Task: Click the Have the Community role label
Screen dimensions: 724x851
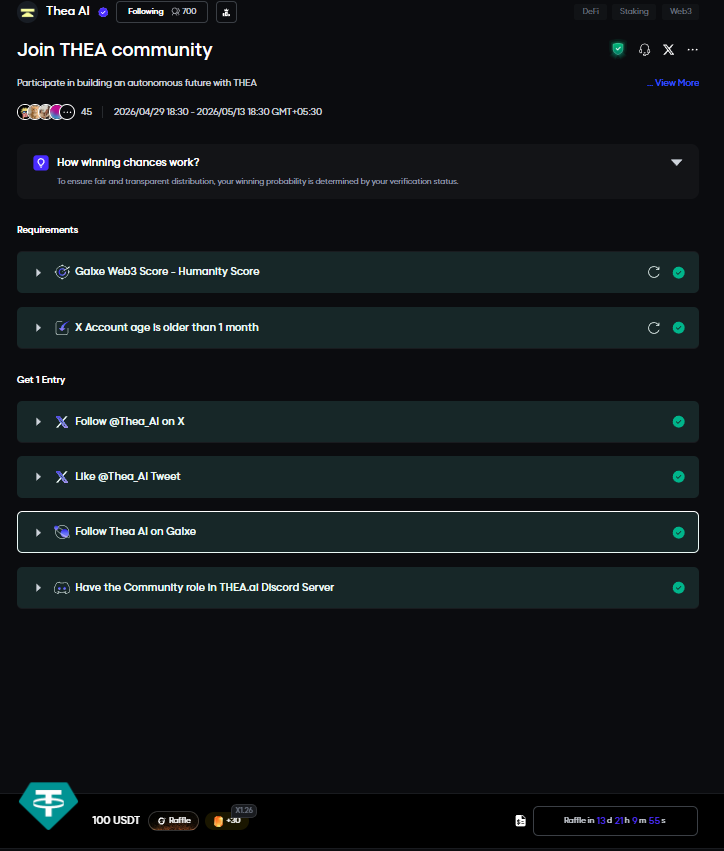Action: point(205,587)
